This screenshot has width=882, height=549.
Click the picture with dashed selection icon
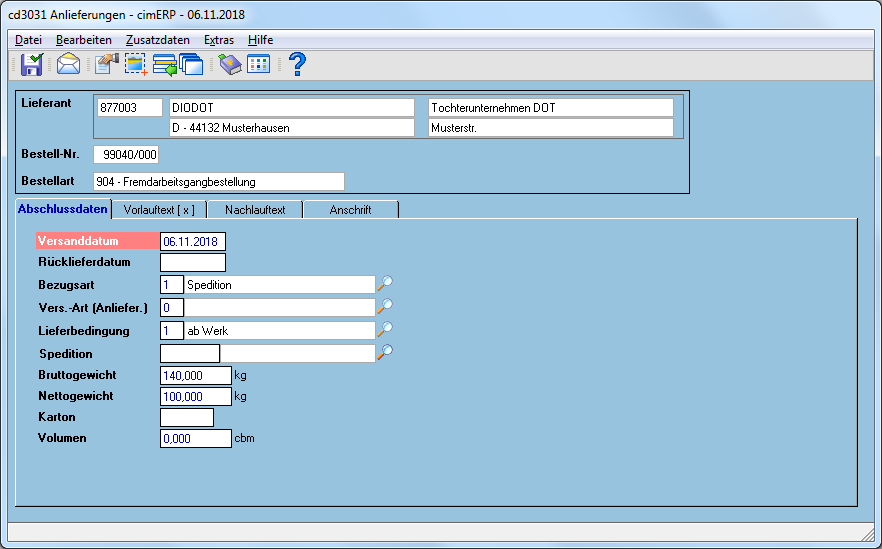pyautogui.click(x=136, y=64)
